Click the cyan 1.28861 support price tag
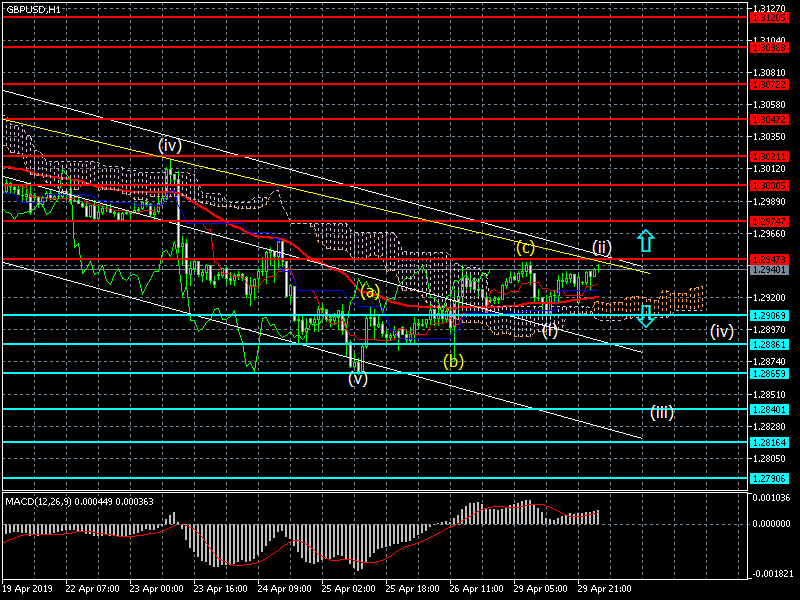The height and width of the screenshot is (600, 800). point(770,345)
